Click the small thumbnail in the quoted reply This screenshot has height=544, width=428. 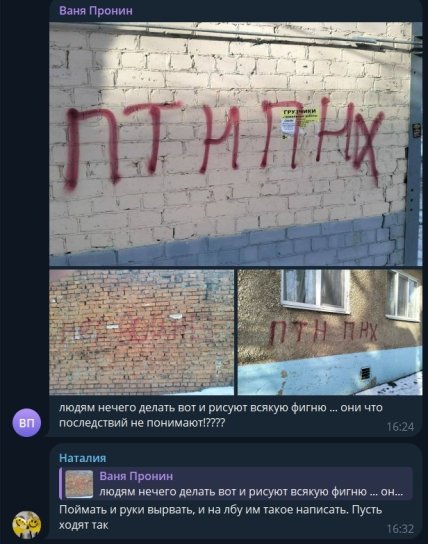79,484
